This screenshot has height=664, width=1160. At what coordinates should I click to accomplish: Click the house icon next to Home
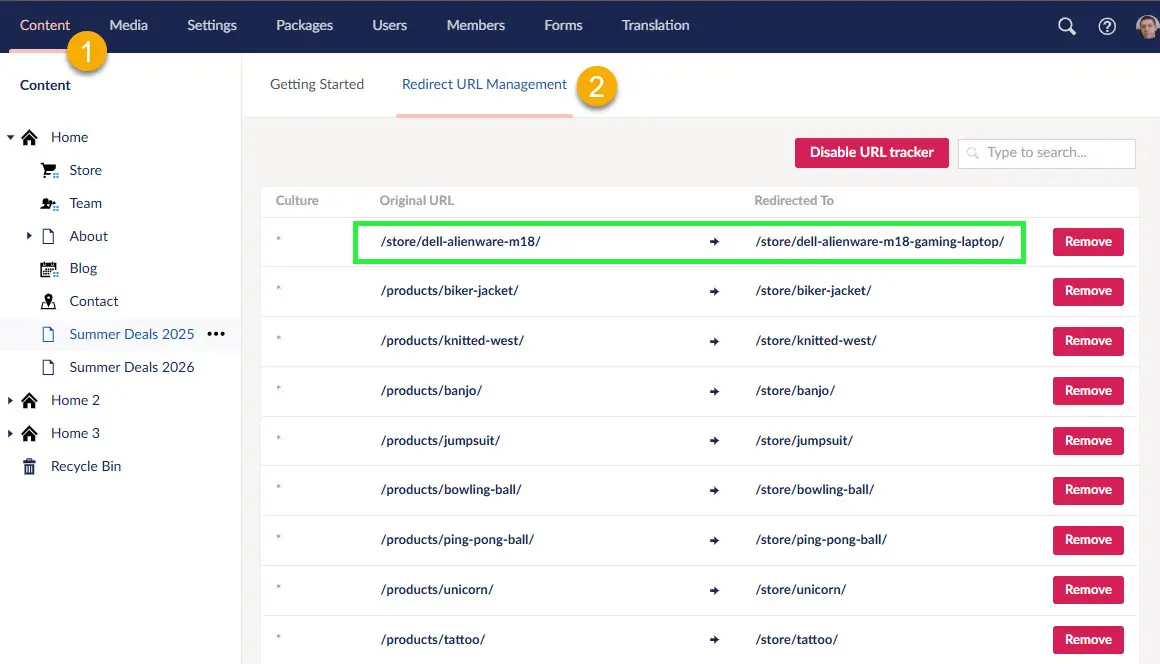pos(28,137)
